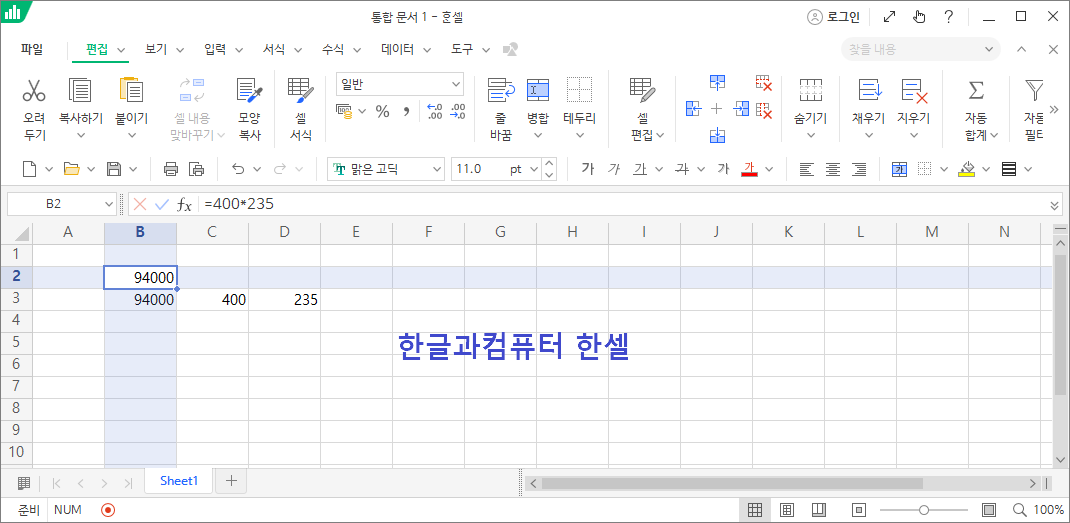Switch to page layout view in status bar
Image resolution: width=1070 pixels, height=523 pixels.
click(786, 509)
